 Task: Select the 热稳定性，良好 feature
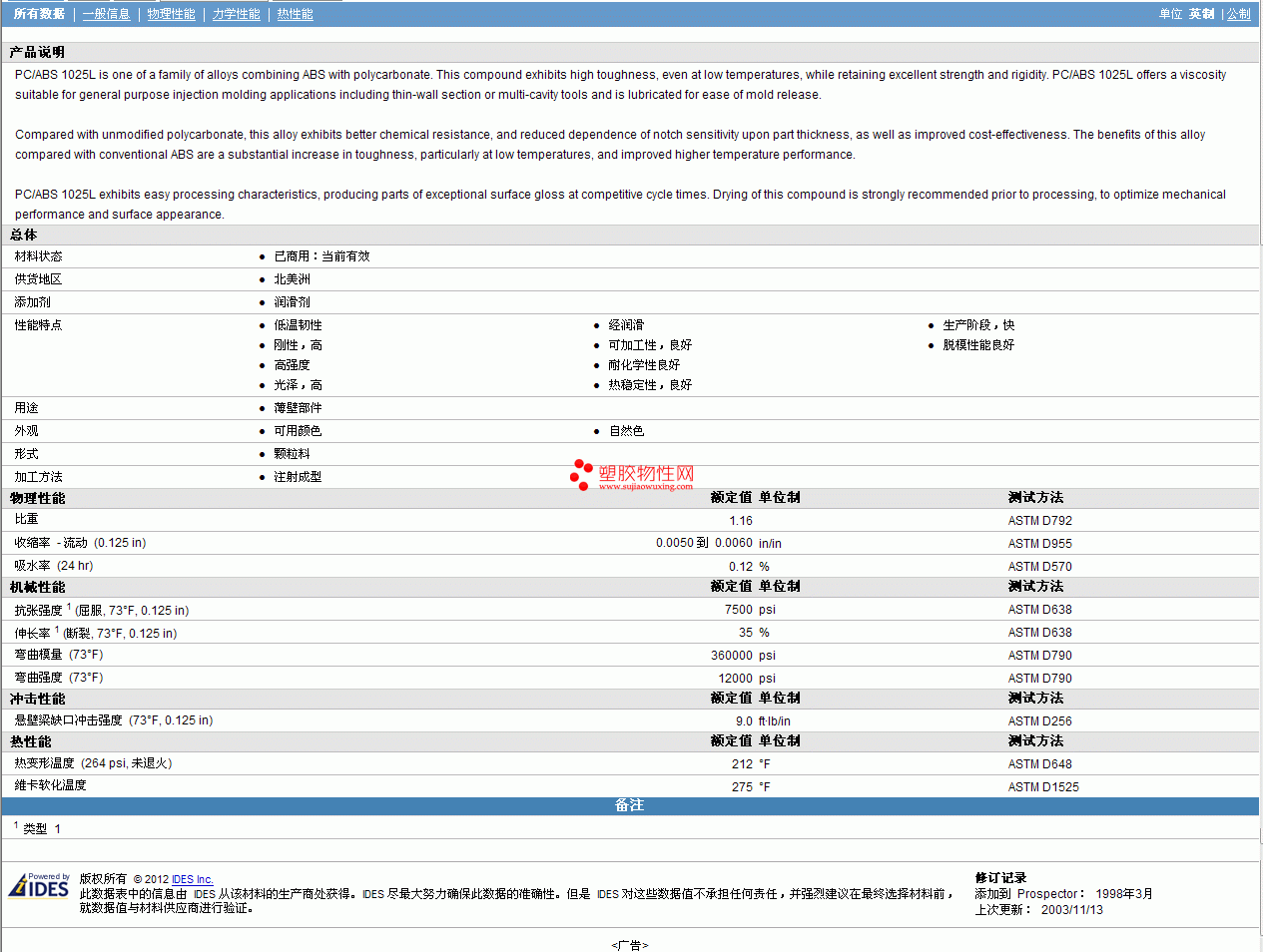click(x=650, y=385)
